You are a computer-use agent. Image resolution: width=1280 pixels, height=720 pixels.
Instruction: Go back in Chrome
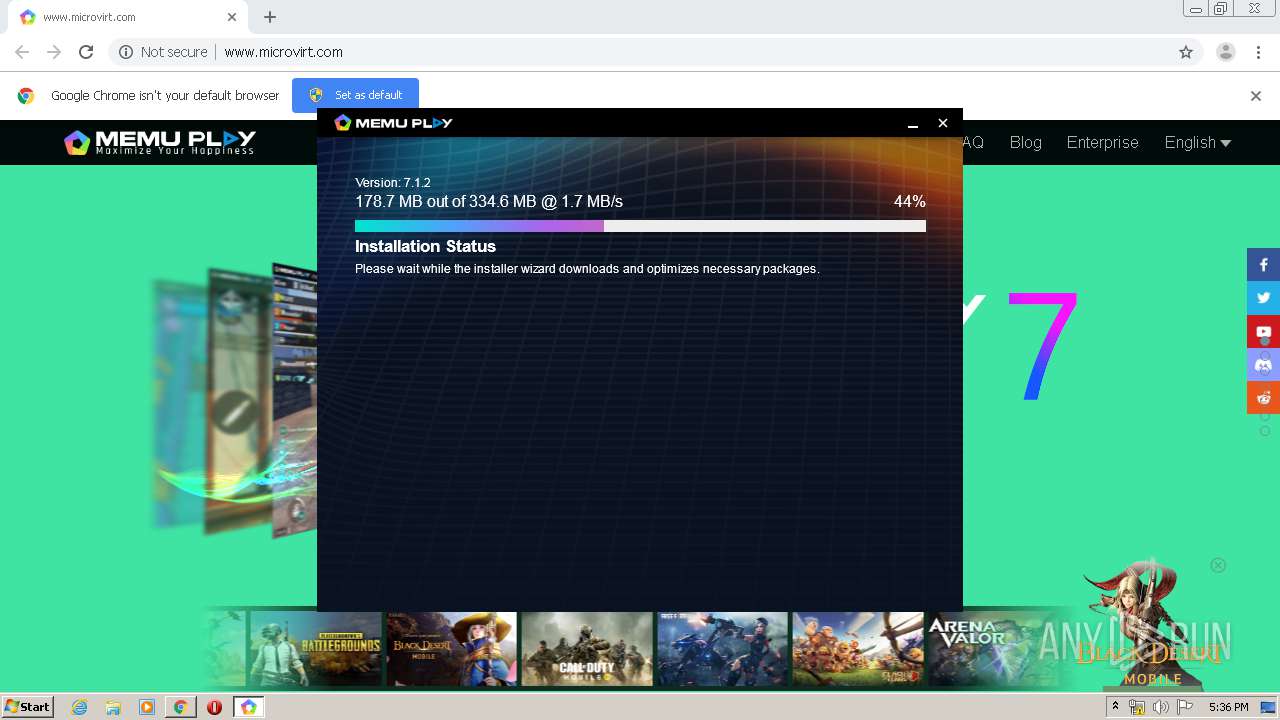(22, 52)
